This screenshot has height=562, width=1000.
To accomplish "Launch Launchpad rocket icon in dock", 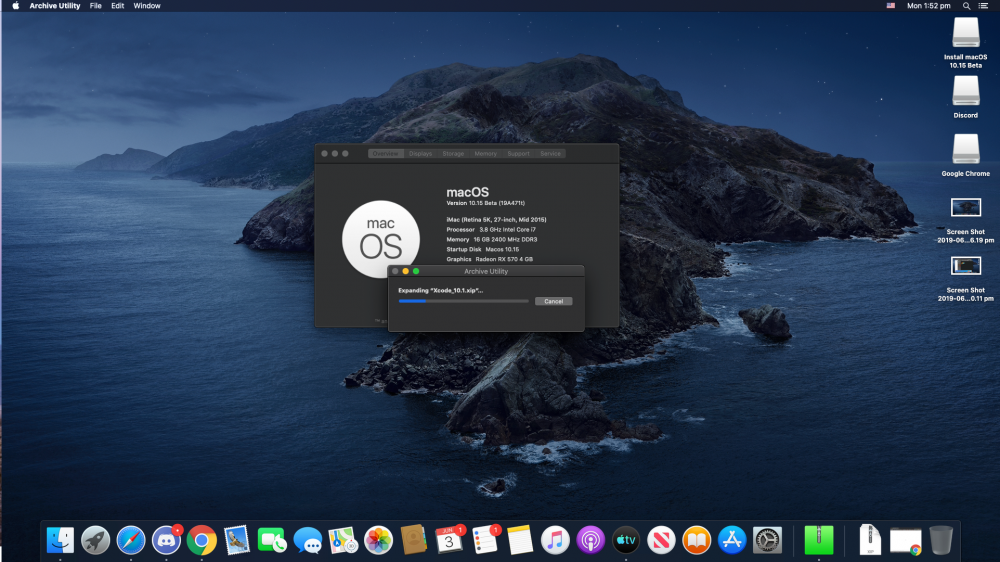I will click(x=96, y=540).
